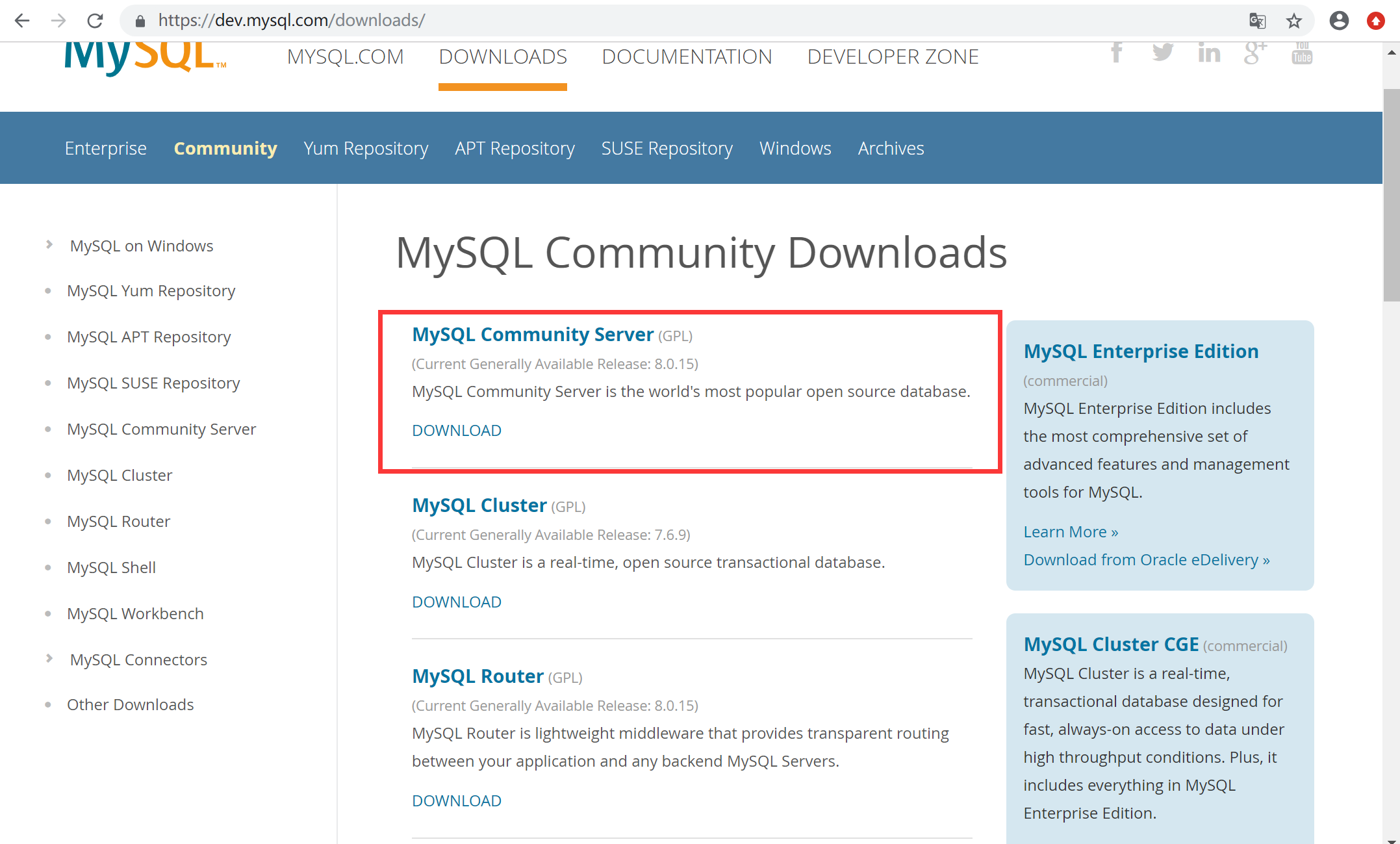Click DOWNLOAD under MySQL Community Server
This screenshot has width=1400, height=844.
point(457,430)
